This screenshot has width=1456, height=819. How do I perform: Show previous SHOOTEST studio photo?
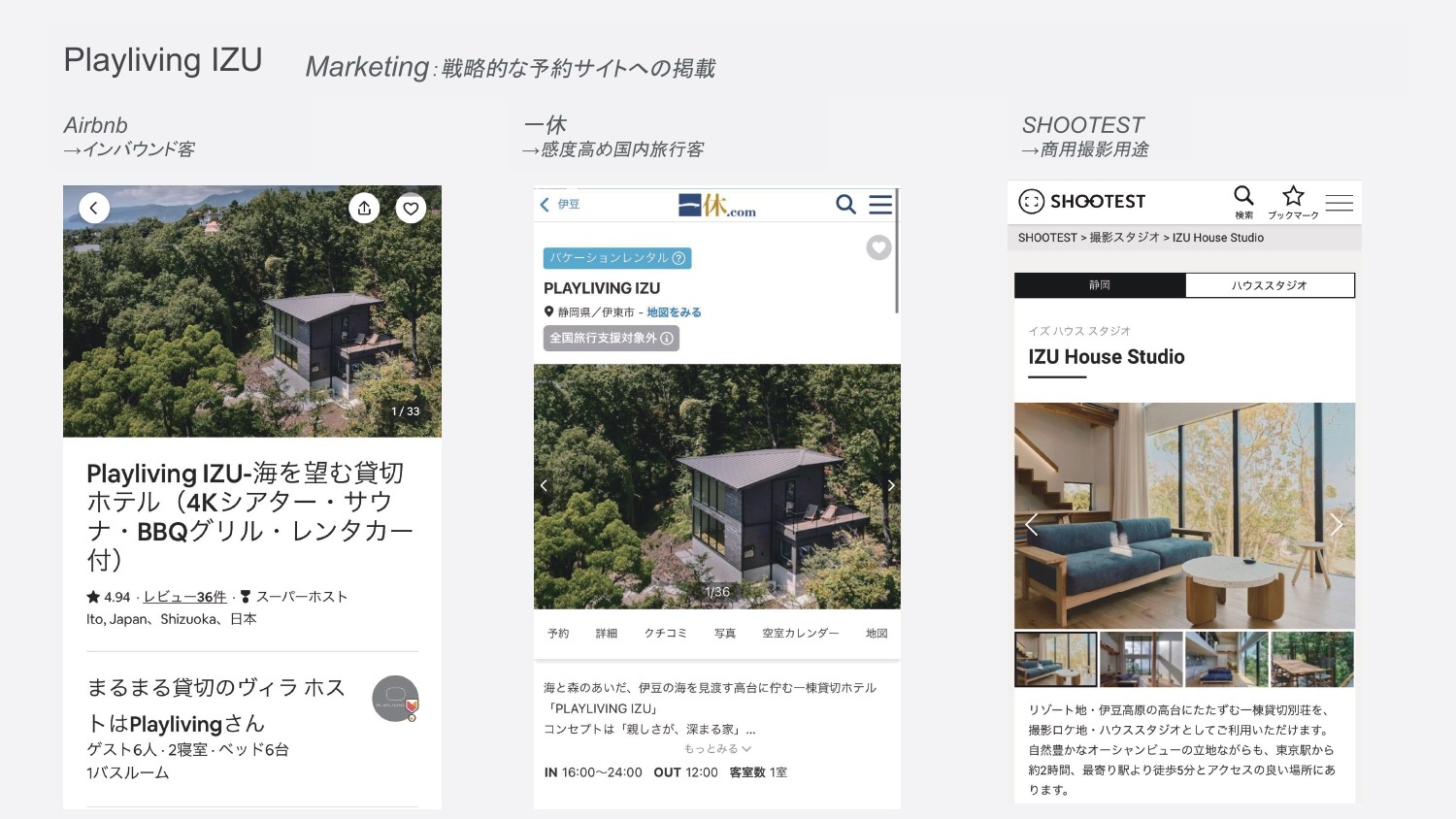point(1032,524)
